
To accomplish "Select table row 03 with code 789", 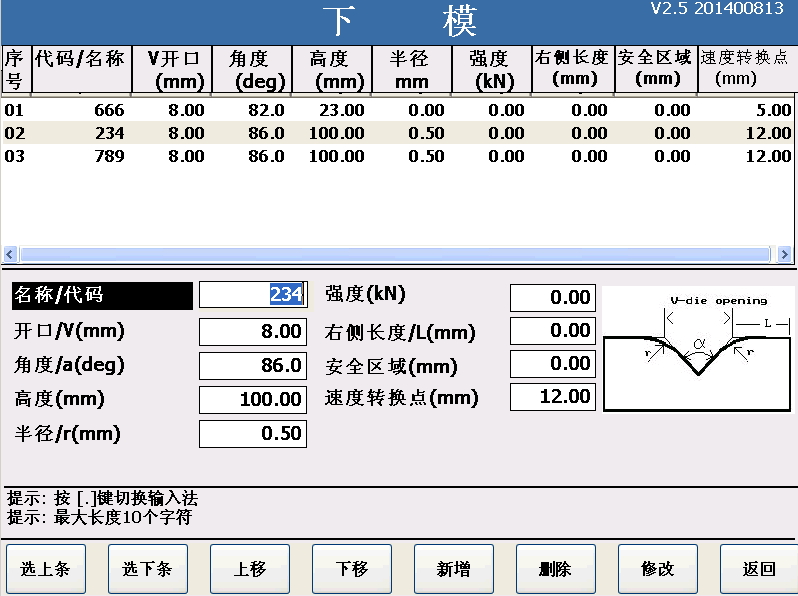I will tap(398, 156).
